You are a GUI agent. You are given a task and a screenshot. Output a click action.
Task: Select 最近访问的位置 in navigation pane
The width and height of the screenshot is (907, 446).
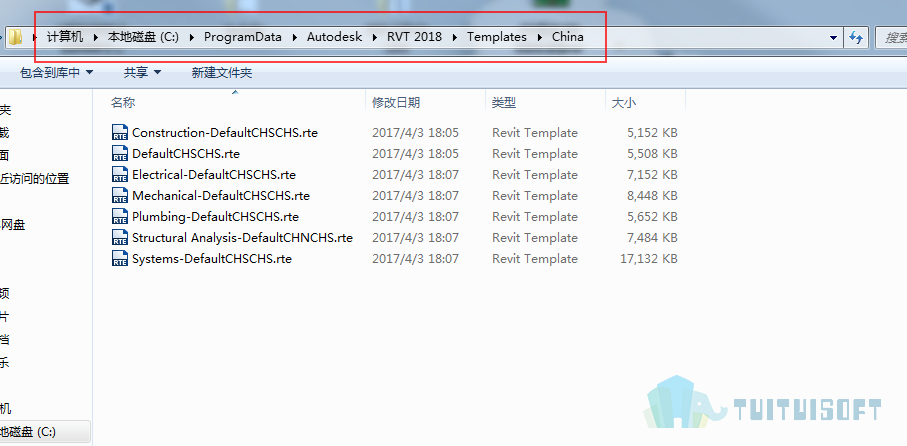(35, 179)
